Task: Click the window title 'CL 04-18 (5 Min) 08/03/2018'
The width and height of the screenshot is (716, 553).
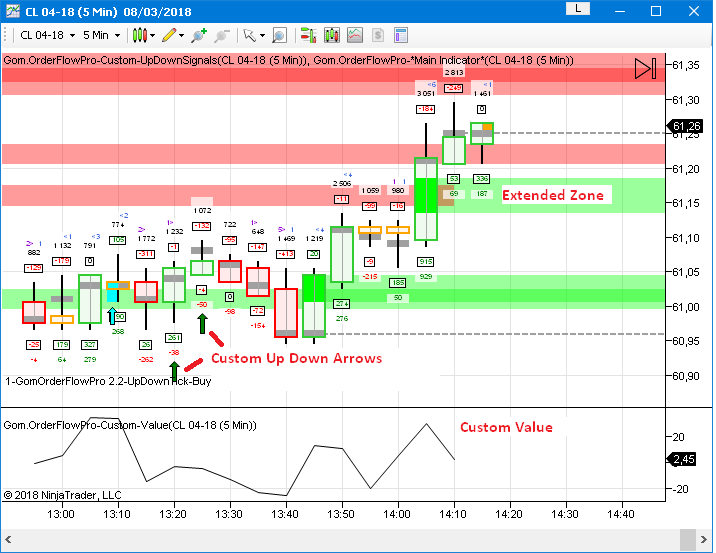Action: pyautogui.click(x=108, y=12)
